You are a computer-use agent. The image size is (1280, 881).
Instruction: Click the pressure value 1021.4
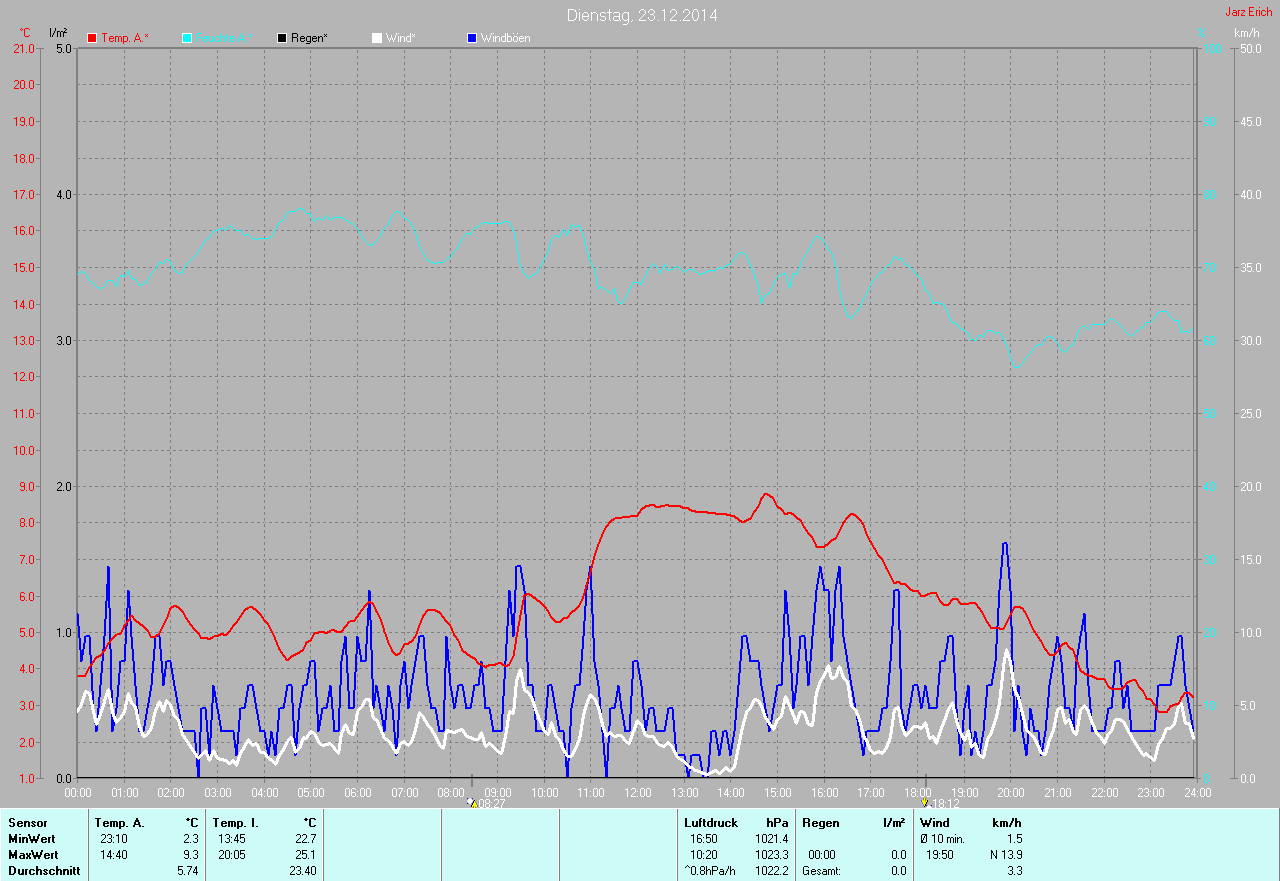[x=772, y=838]
